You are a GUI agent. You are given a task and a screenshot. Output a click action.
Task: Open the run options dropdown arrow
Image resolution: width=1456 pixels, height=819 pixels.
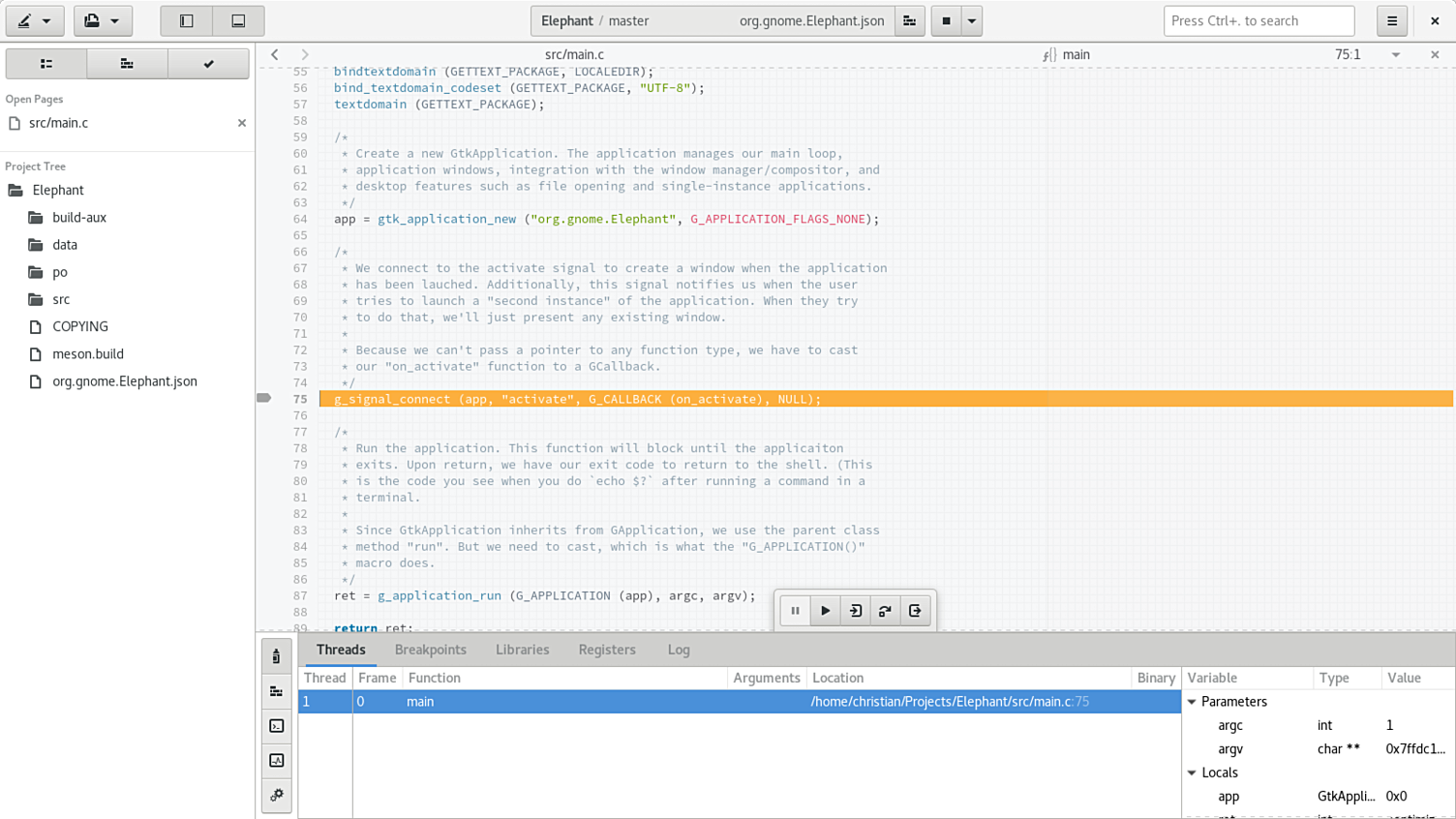(971, 20)
